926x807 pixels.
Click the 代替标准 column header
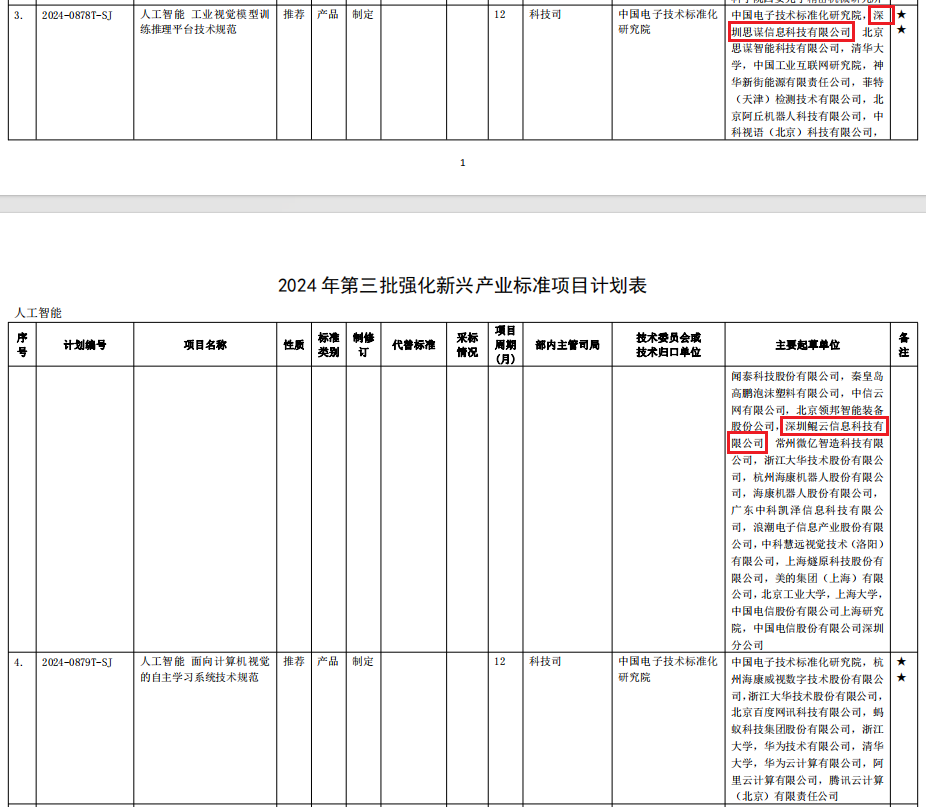[x=413, y=345]
